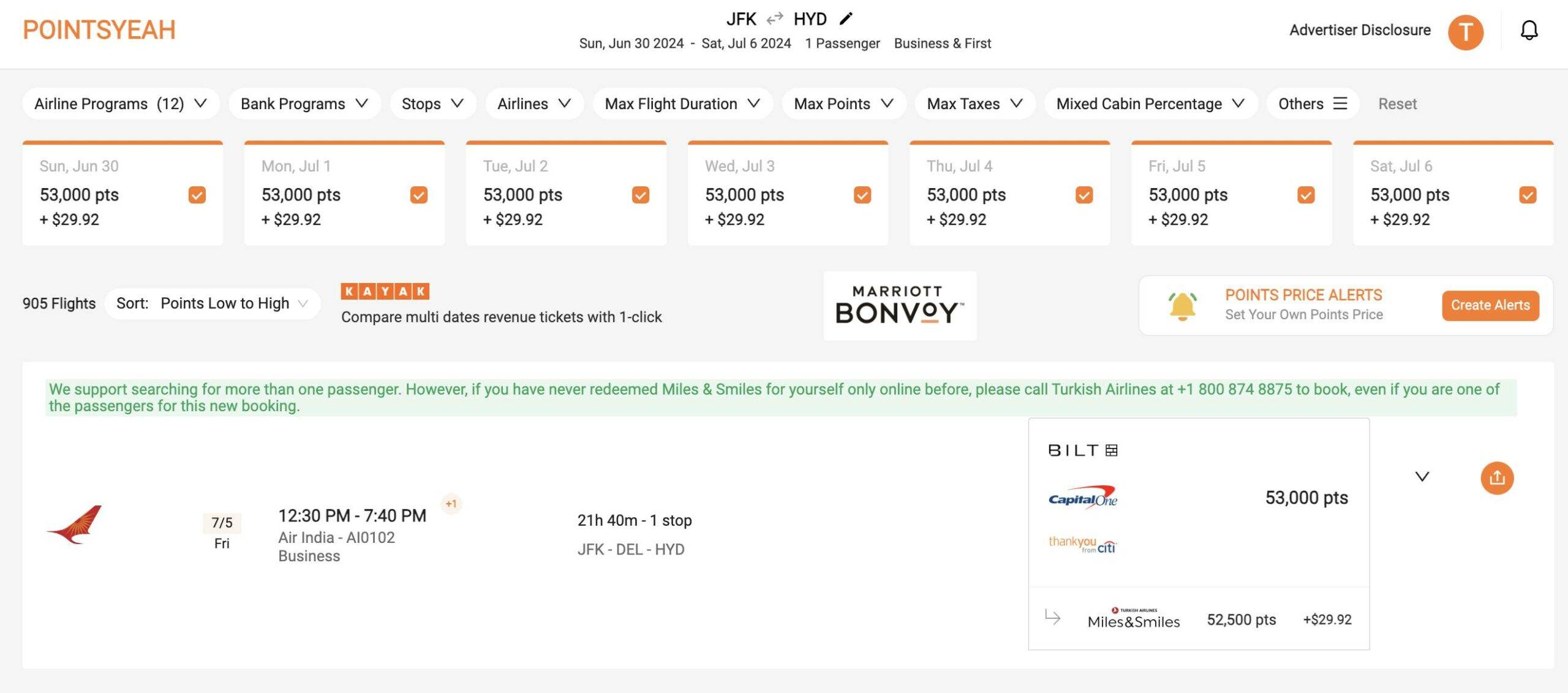Select the Wed, Jul 3 date card
This screenshot has width=1568, height=693.
click(x=788, y=193)
